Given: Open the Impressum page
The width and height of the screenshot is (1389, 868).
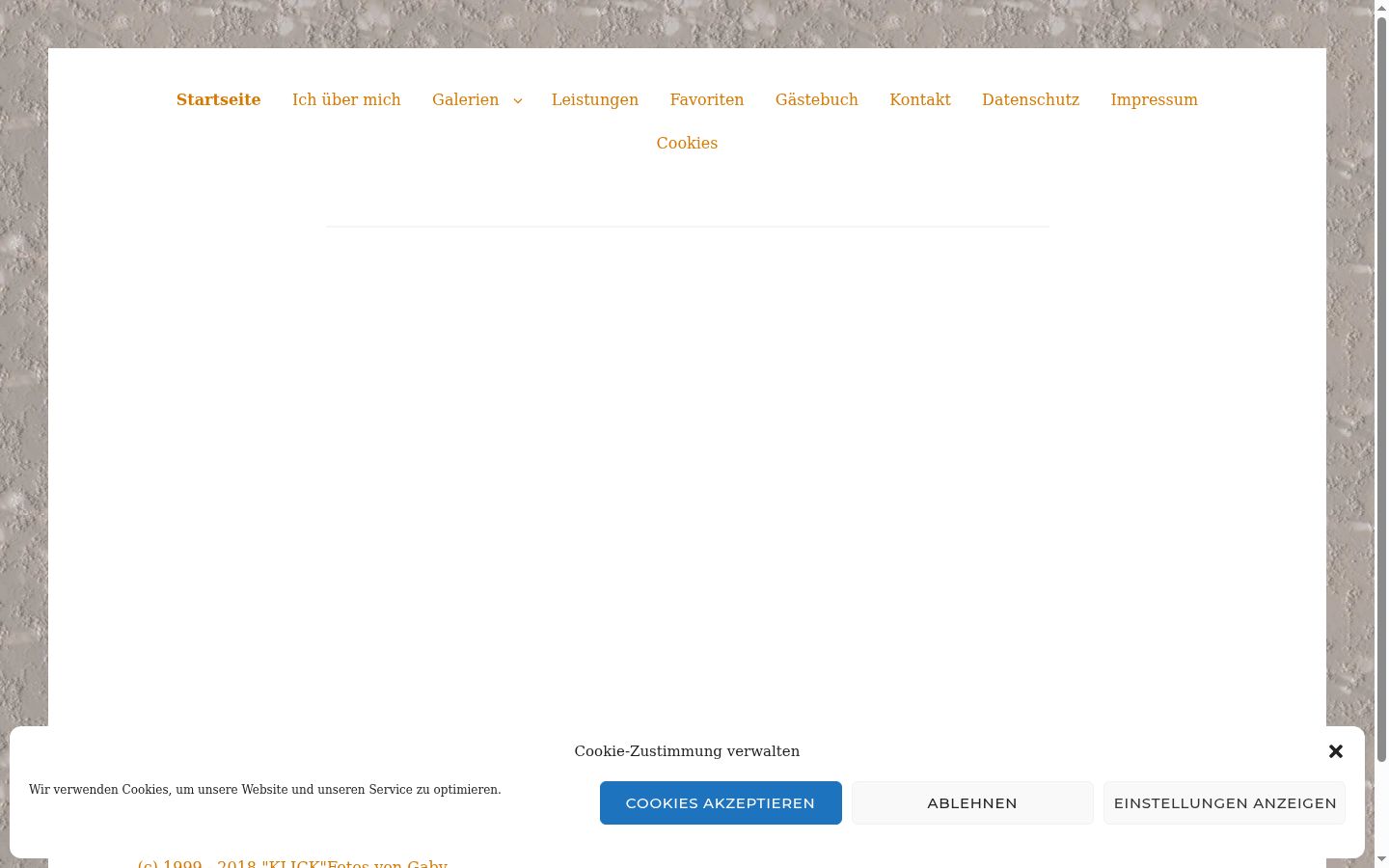Looking at the screenshot, I should pos(1154,99).
